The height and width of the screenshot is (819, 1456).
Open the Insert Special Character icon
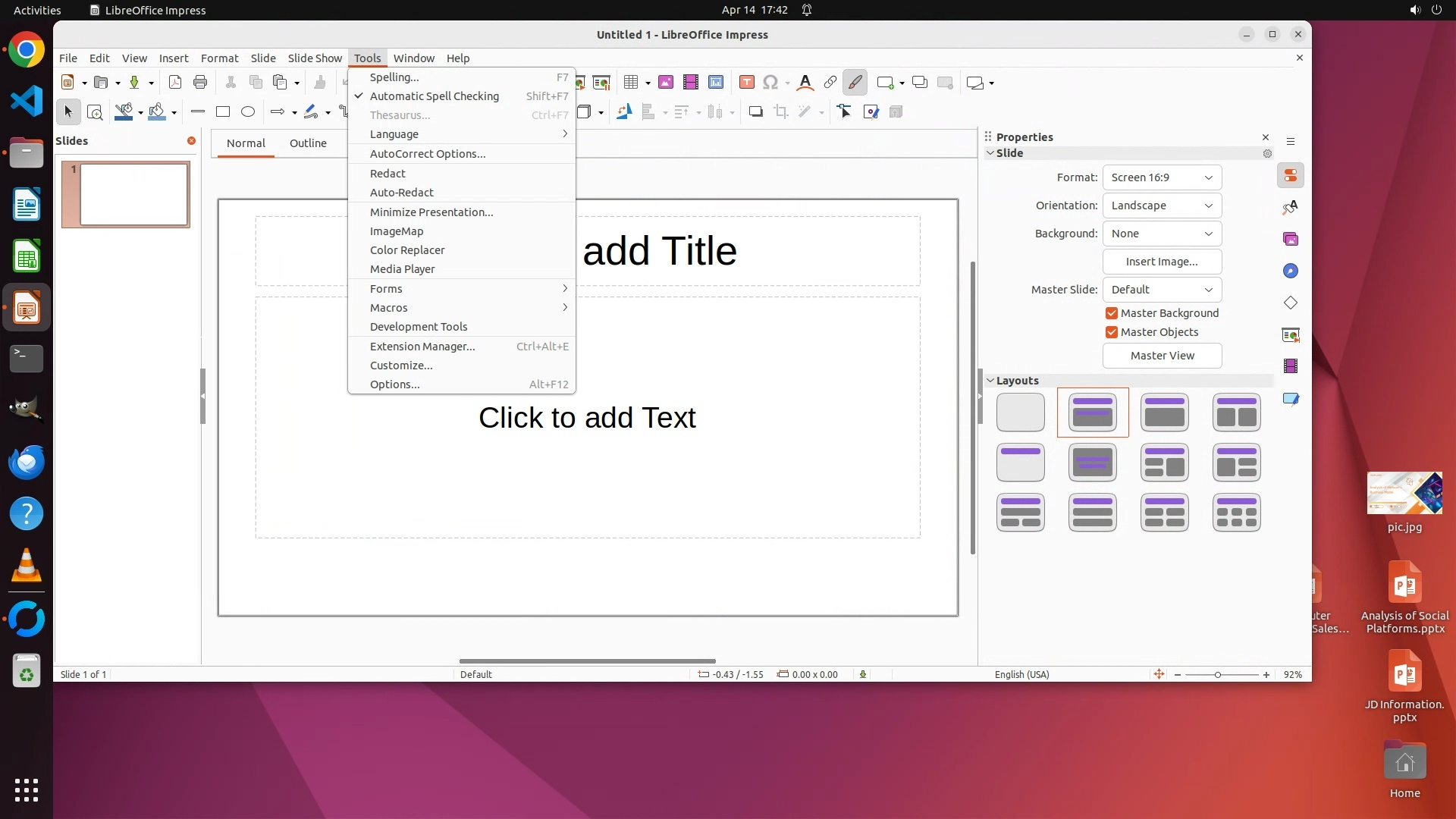tap(770, 83)
